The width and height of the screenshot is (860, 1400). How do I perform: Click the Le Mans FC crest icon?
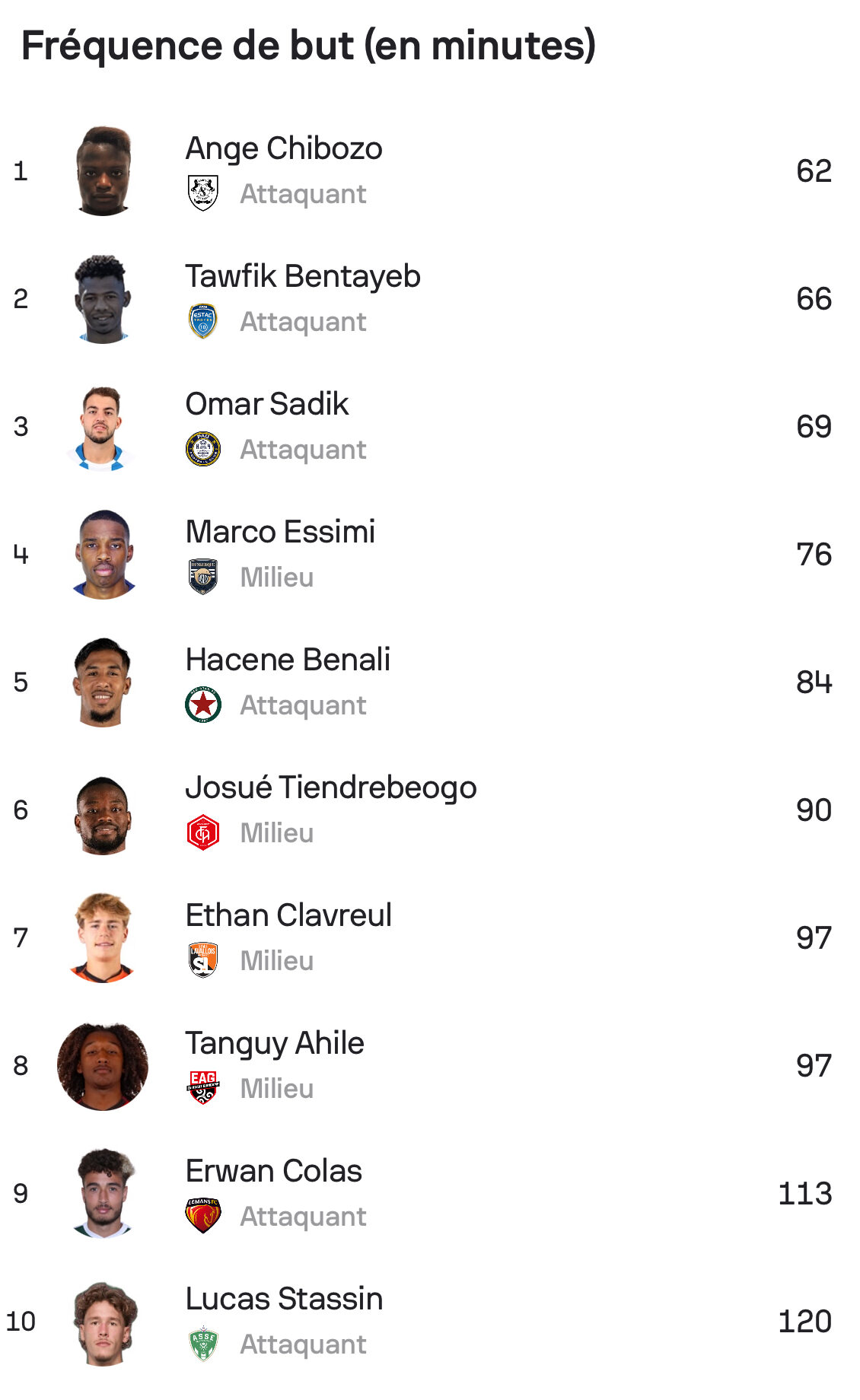tap(203, 1216)
